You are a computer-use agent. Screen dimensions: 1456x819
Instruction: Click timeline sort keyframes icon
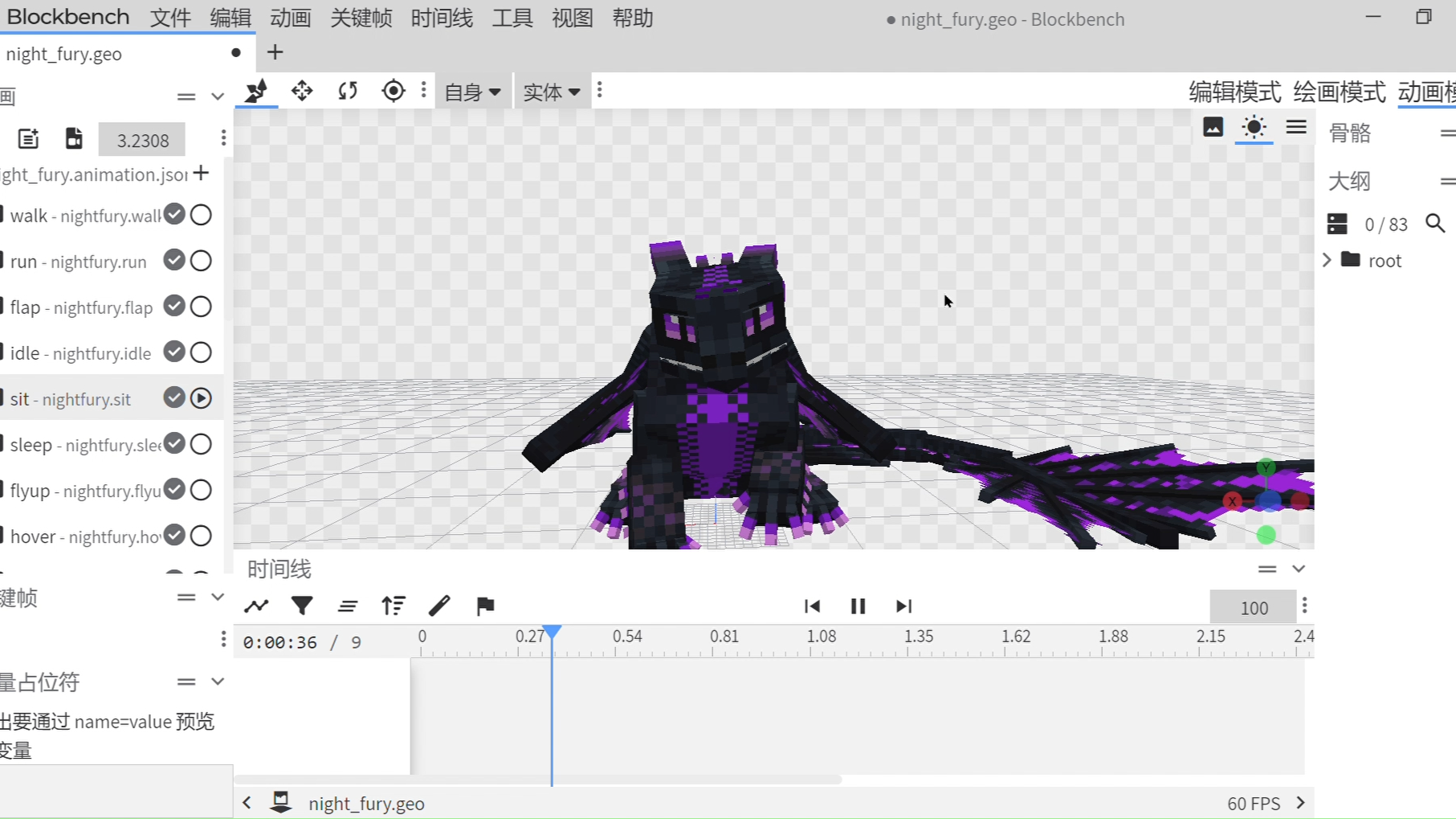(394, 606)
